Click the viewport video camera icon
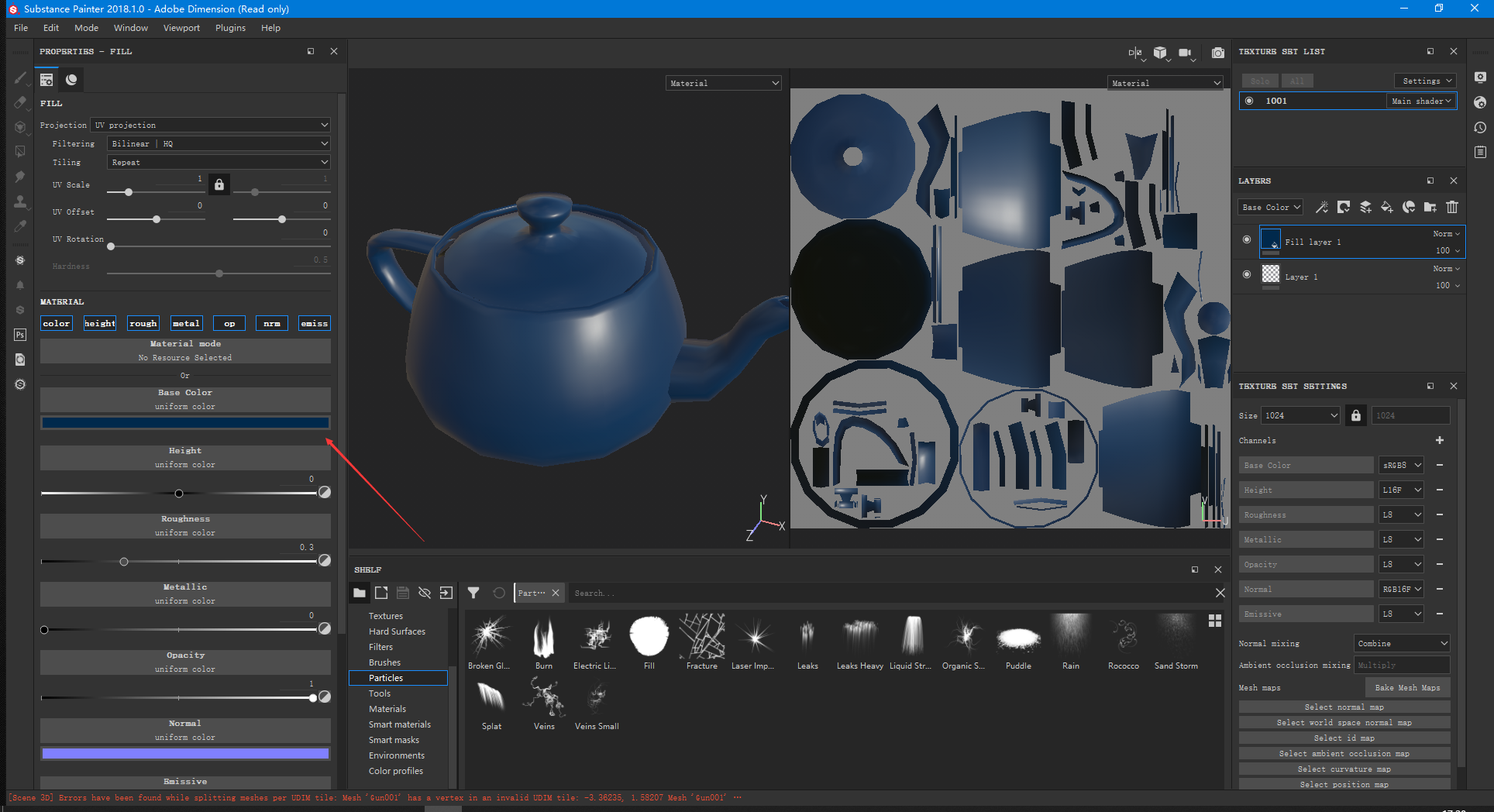The height and width of the screenshot is (812, 1494). click(x=1186, y=53)
